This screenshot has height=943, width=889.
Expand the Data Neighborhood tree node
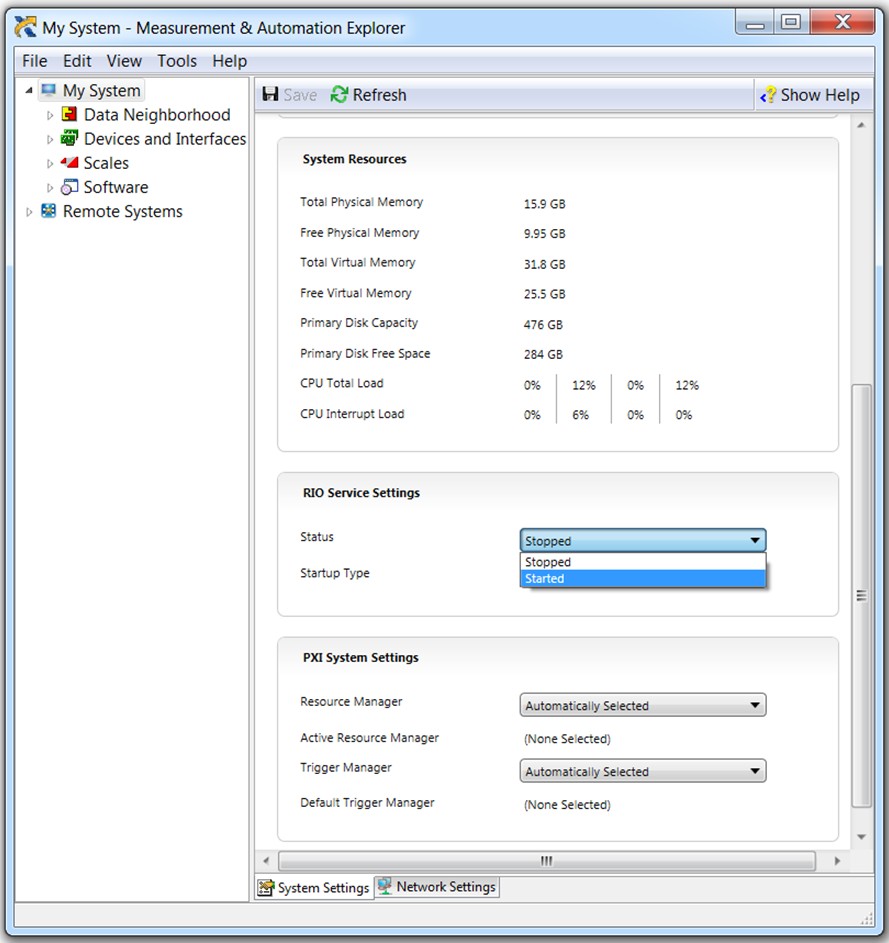click(x=51, y=115)
